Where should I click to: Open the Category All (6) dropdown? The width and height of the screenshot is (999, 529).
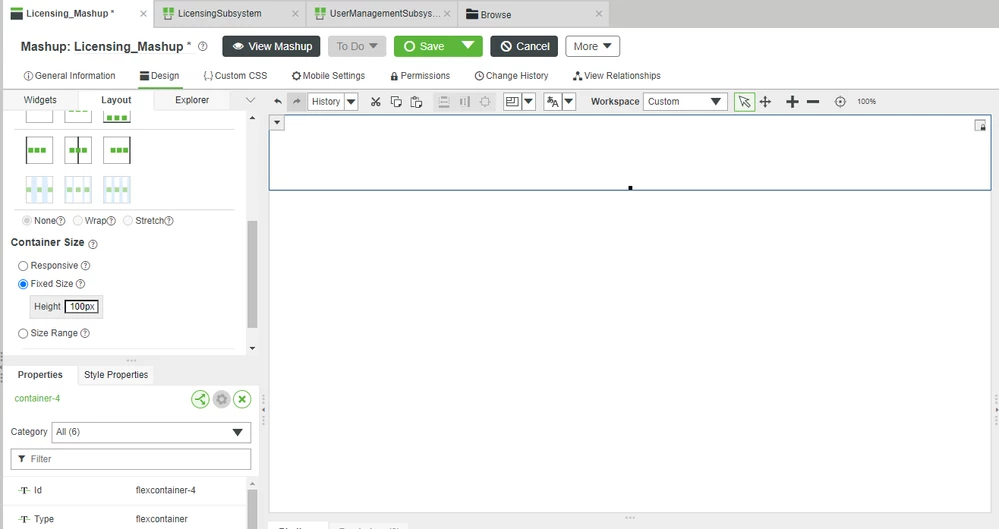pos(151,432)
